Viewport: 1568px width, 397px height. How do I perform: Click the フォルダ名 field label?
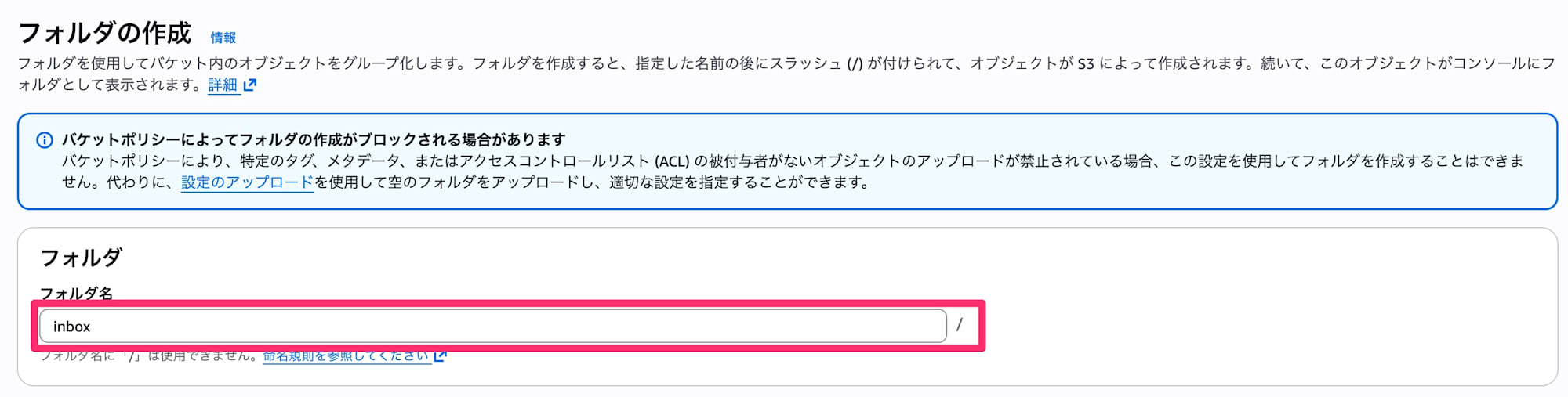point(76,294)
